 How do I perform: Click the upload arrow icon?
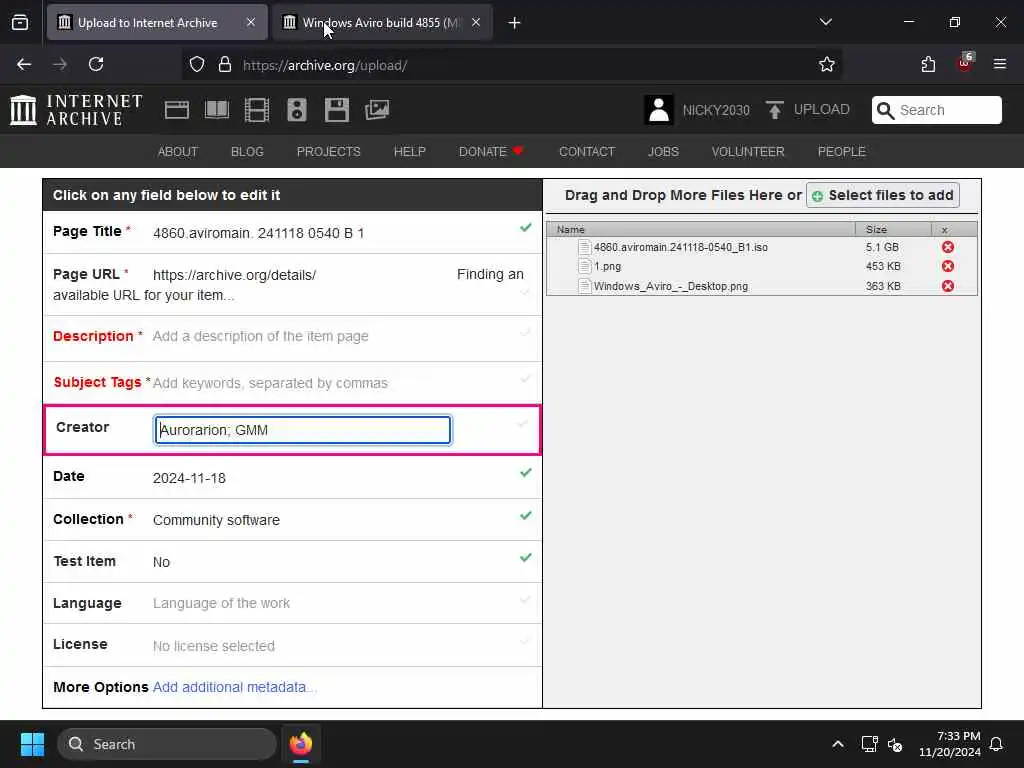click(x=775, y=110)
